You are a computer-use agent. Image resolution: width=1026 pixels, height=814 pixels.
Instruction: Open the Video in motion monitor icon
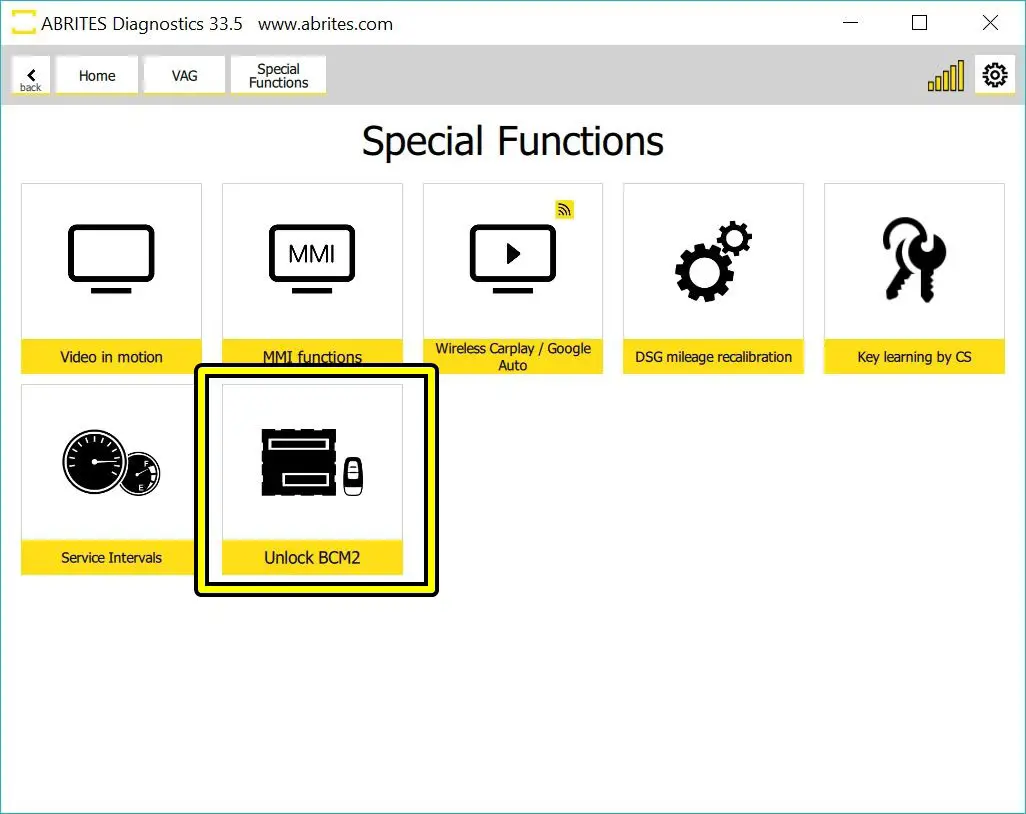click(x=111, y=259)
